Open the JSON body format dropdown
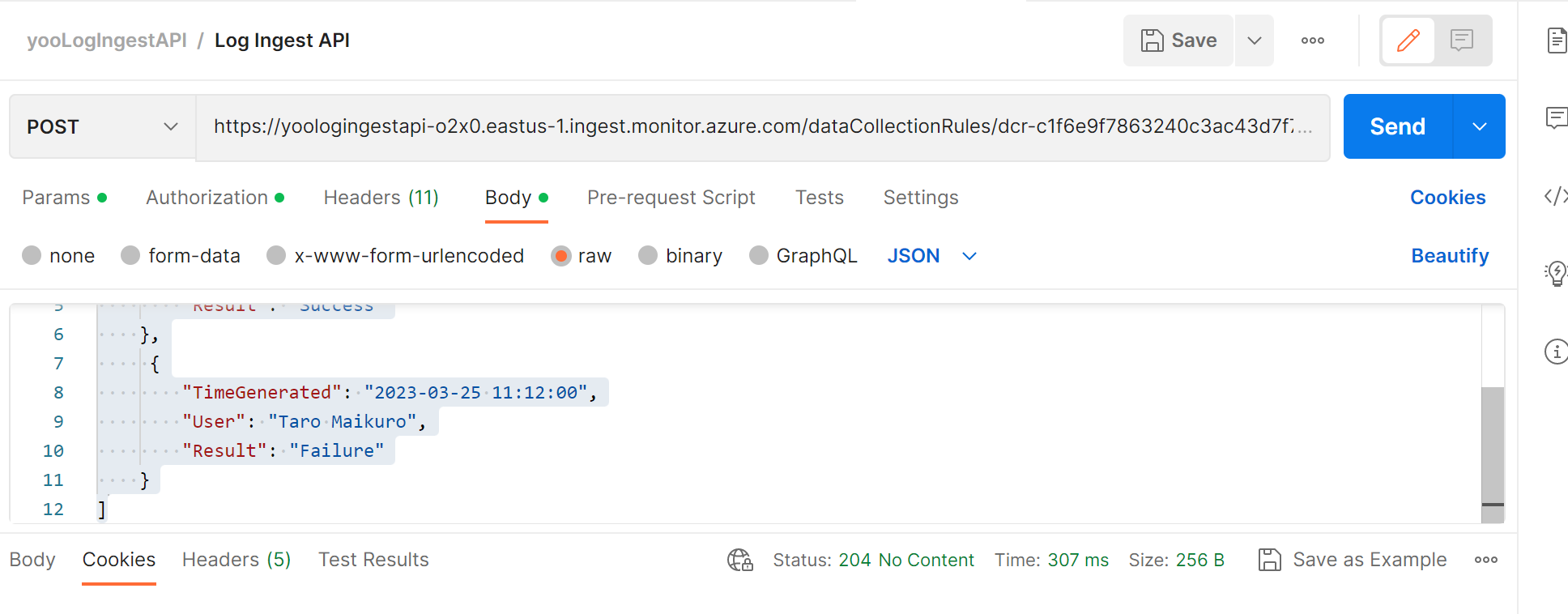1568x614 pixels. (931, 255)
